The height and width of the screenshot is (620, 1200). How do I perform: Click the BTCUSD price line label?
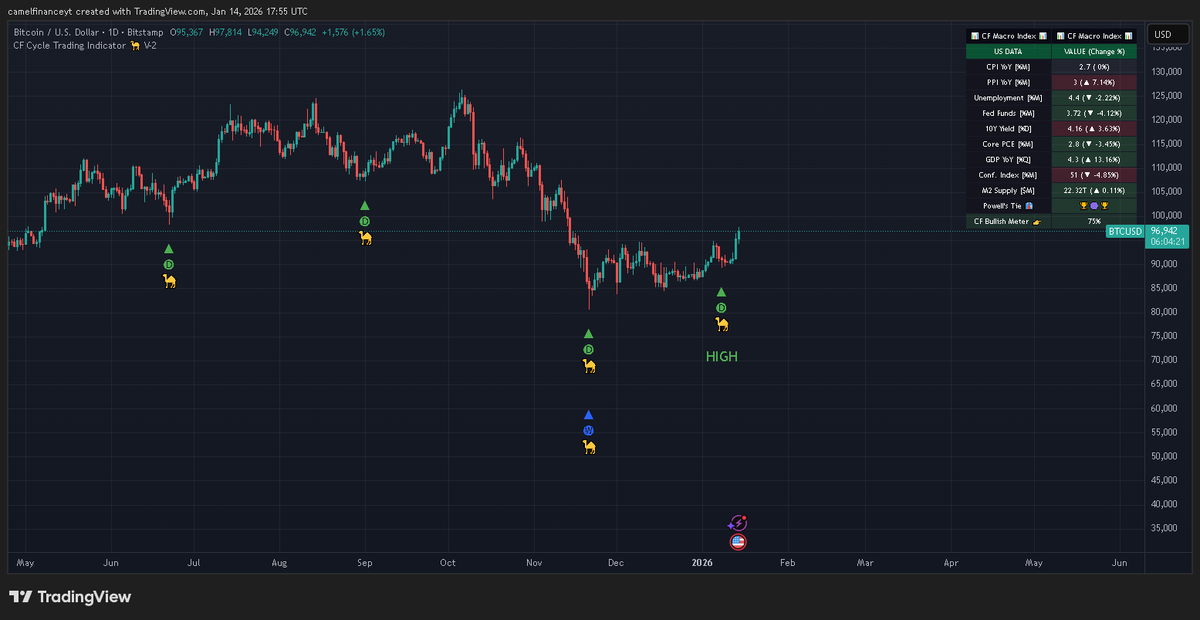click(x=1125, y=231)
